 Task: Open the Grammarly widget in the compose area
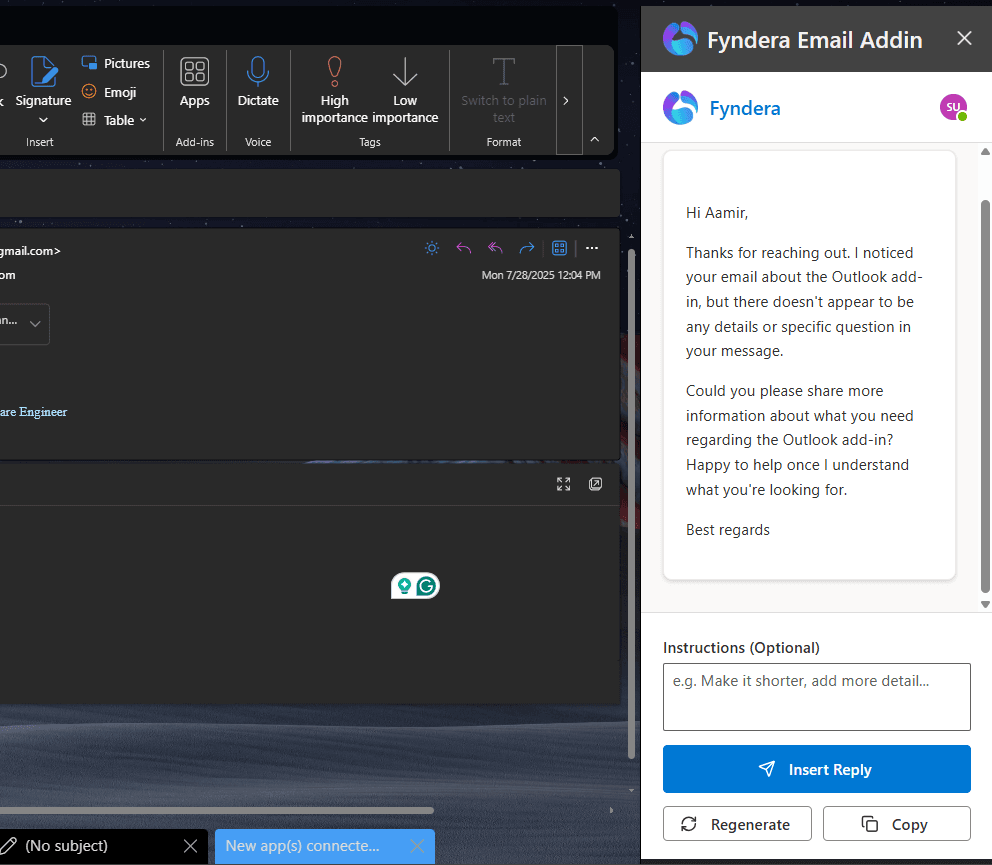pyautogui.click(x=427, y=587)
